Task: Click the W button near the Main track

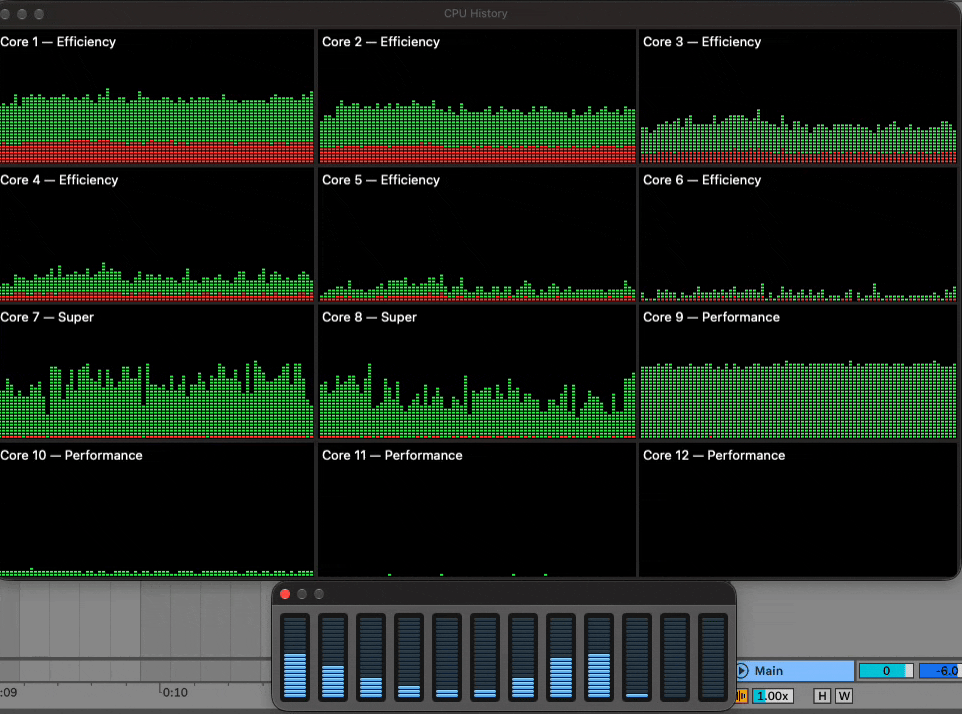Action: (844, 696)
